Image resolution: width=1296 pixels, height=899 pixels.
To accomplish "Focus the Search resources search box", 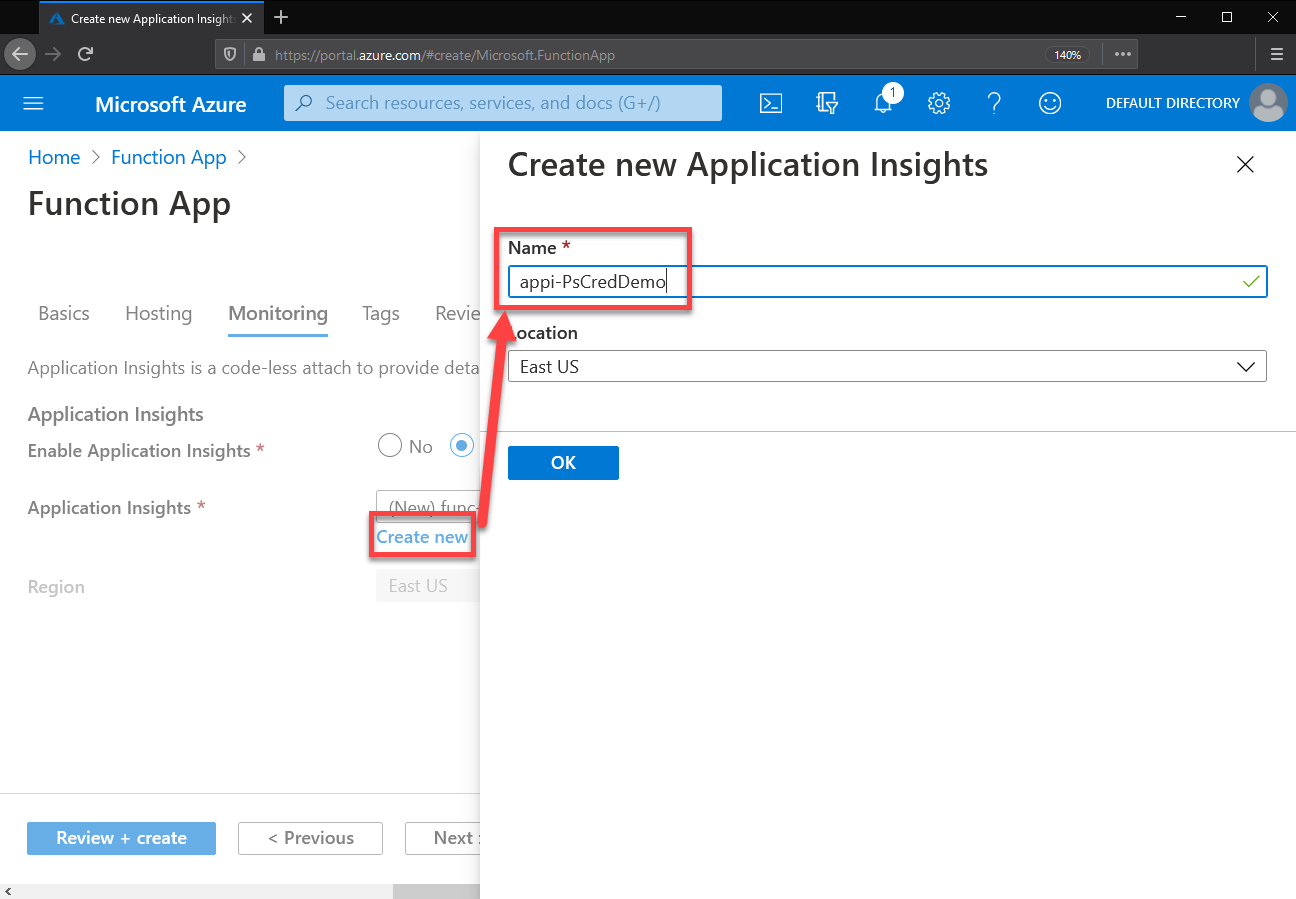I will [x=503, y=103].
